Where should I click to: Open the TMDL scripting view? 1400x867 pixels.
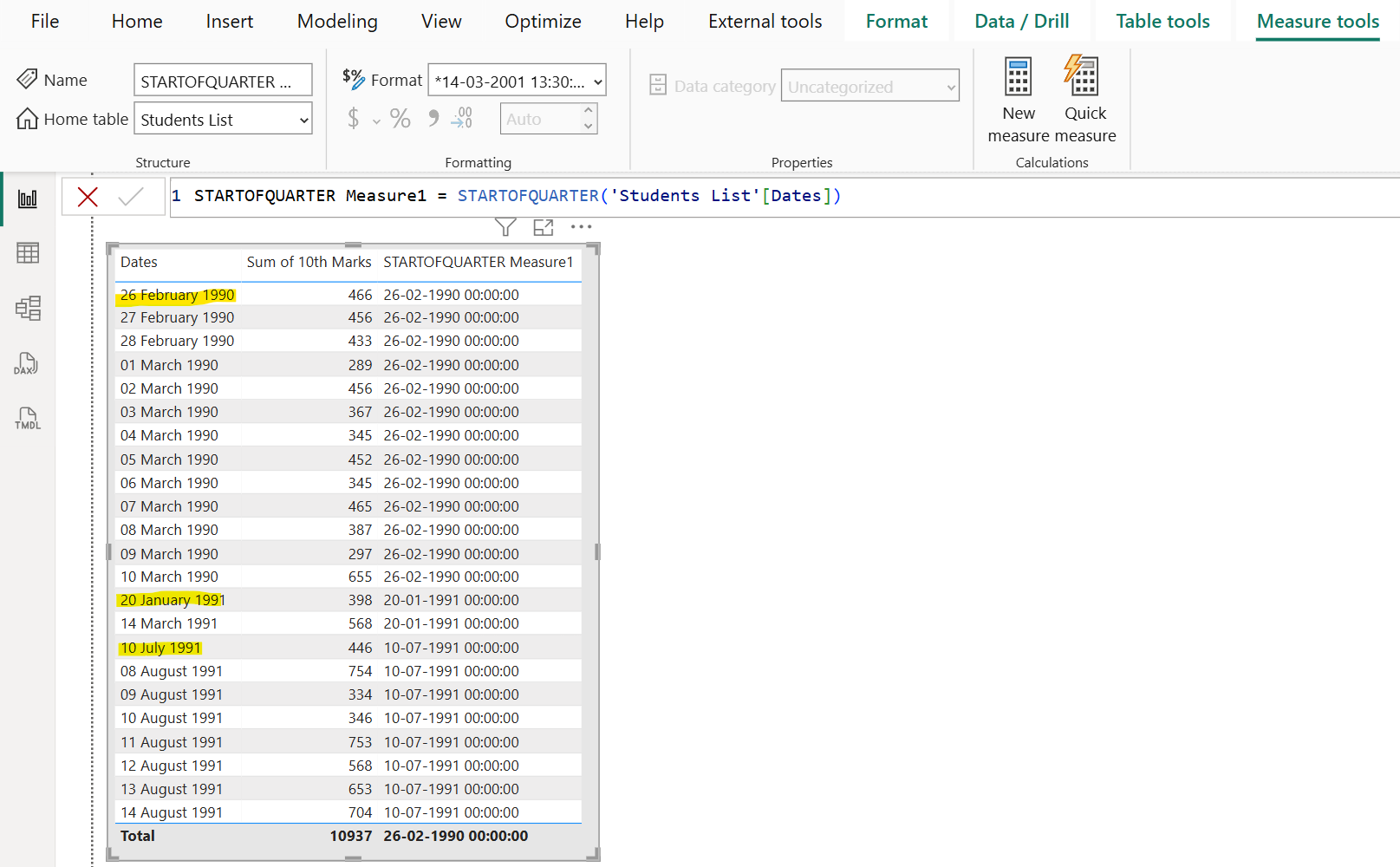(27, 419)
